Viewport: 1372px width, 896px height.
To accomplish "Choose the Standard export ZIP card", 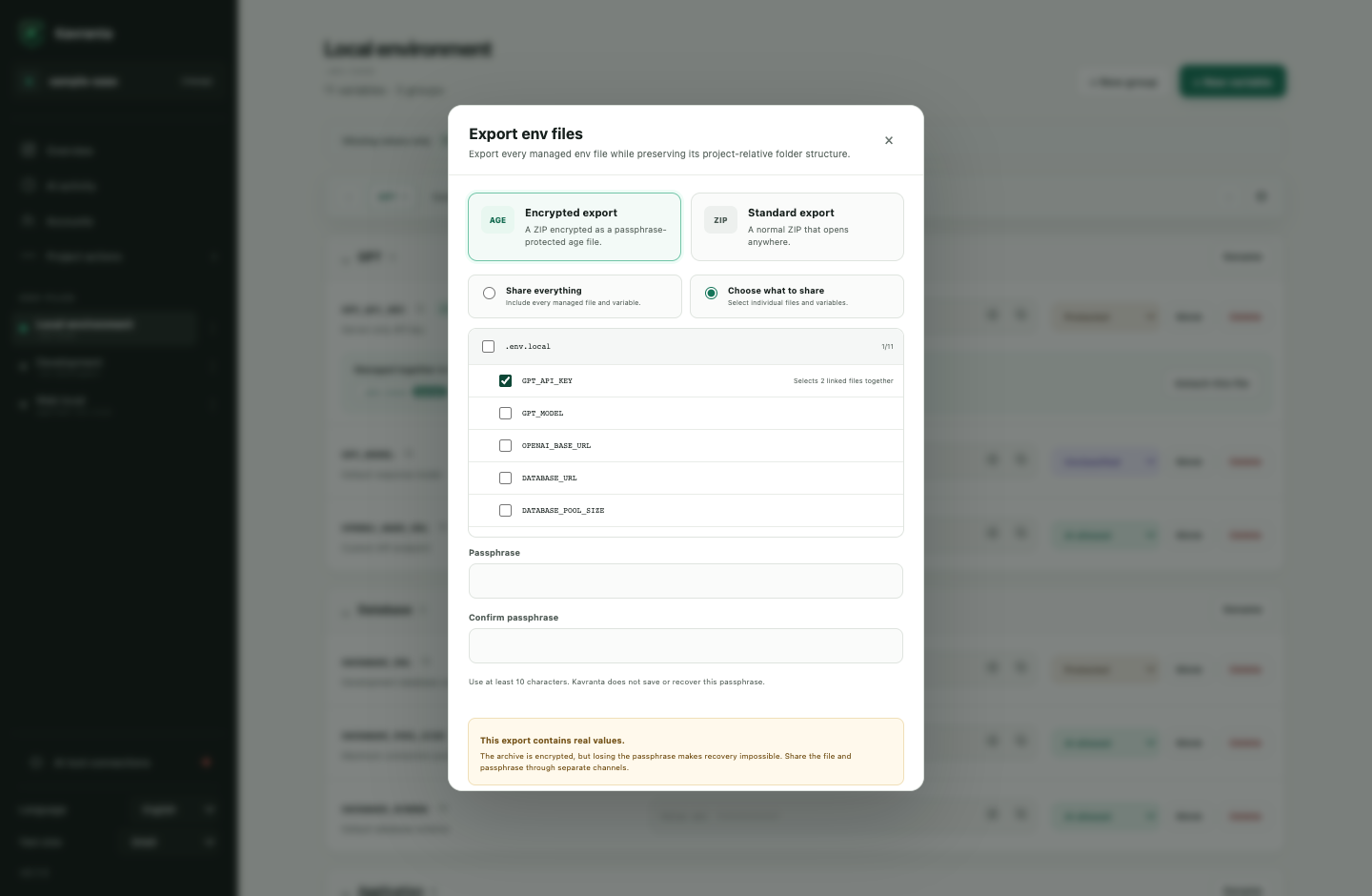I will coord(797,227).
